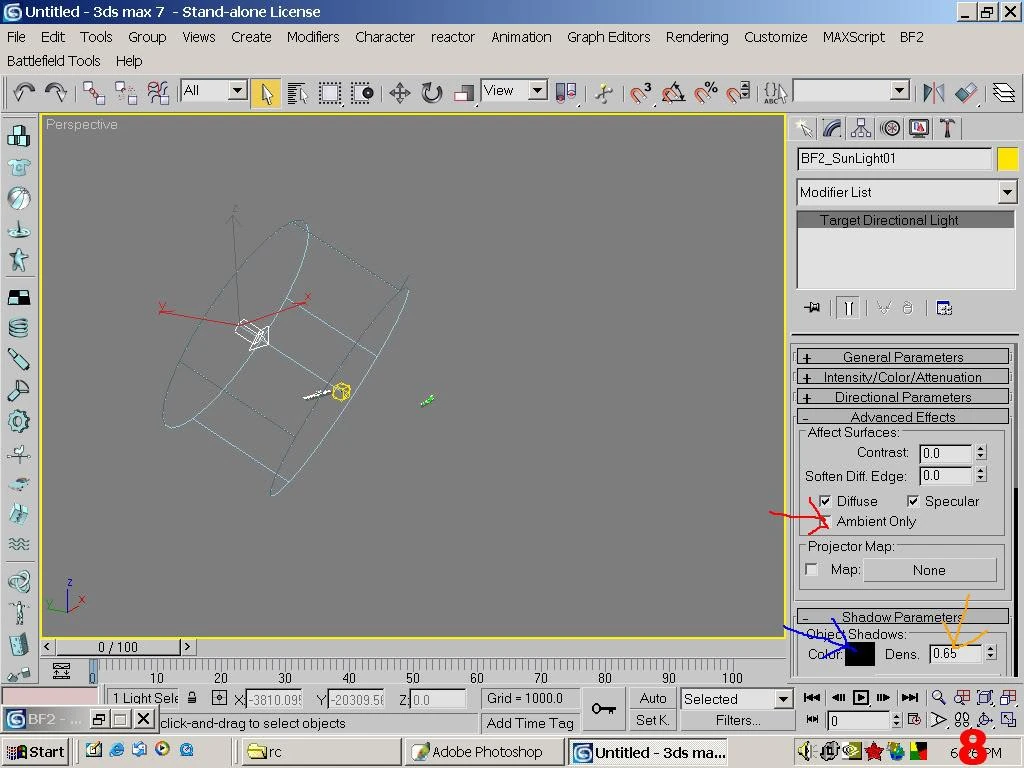Viewport: 1024px width, 768px height.
Task: Enable the Projector Map checkbox
Action: point(812,570)
